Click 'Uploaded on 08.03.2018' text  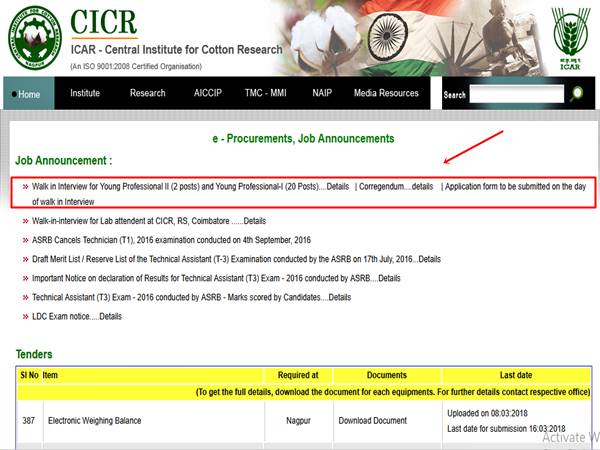click(x=488, y=413)
